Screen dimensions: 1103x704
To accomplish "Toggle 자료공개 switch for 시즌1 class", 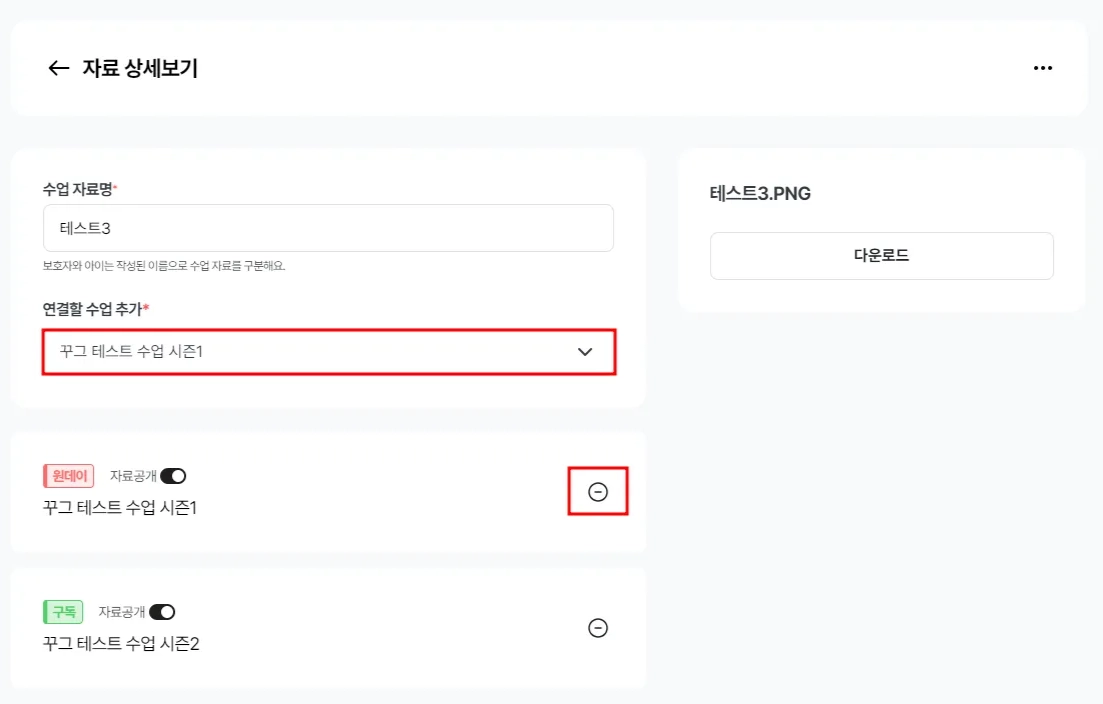I will pyautogui.click(x=173, y=476).
